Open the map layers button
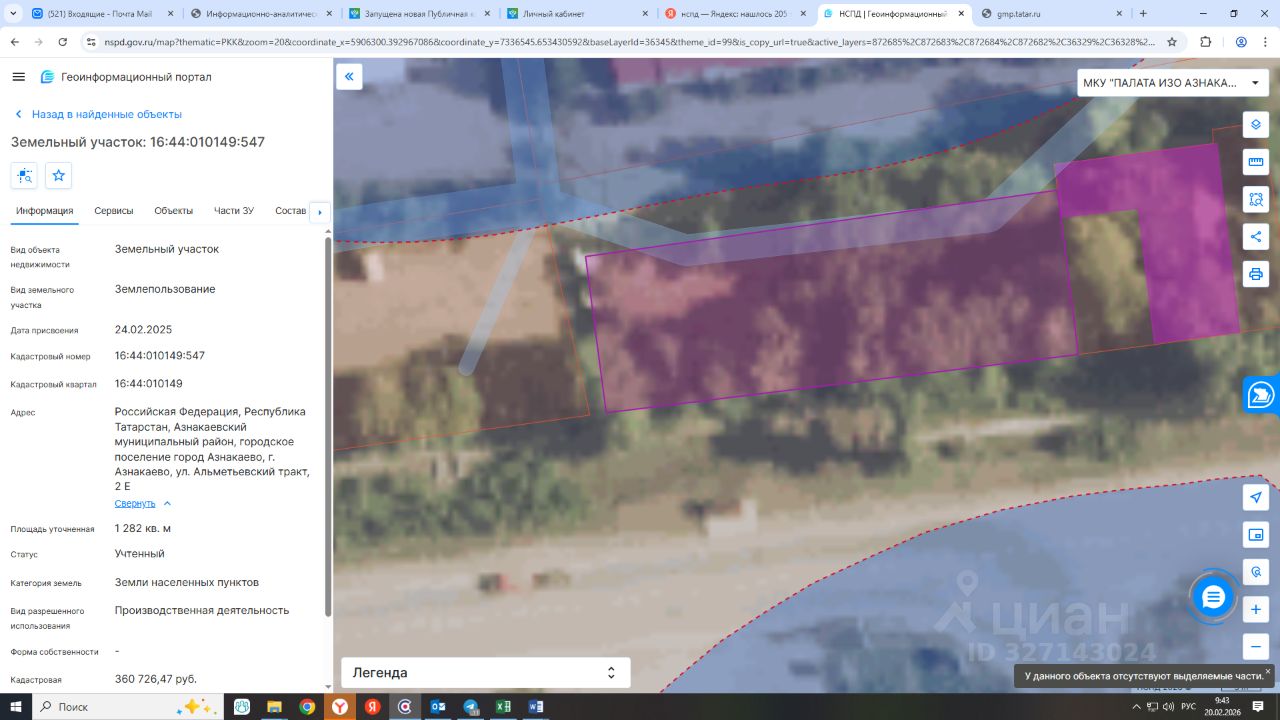1280x720 pixels. (x=1256, y=125)
